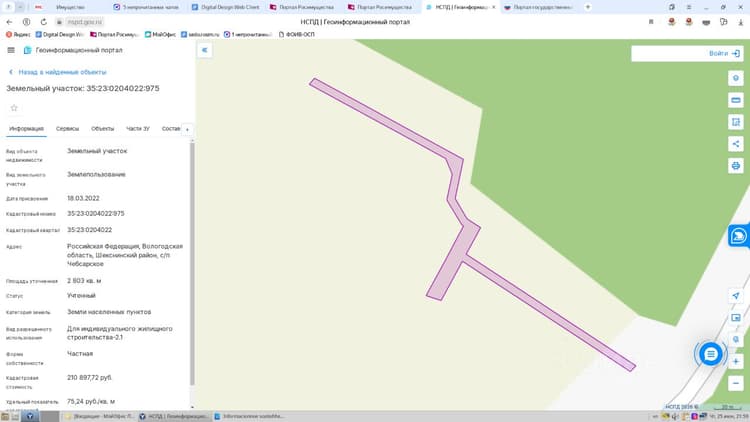The image size is (750, 422).
Task: Zoom out the map with the minus button
Action: pos(736,383)
